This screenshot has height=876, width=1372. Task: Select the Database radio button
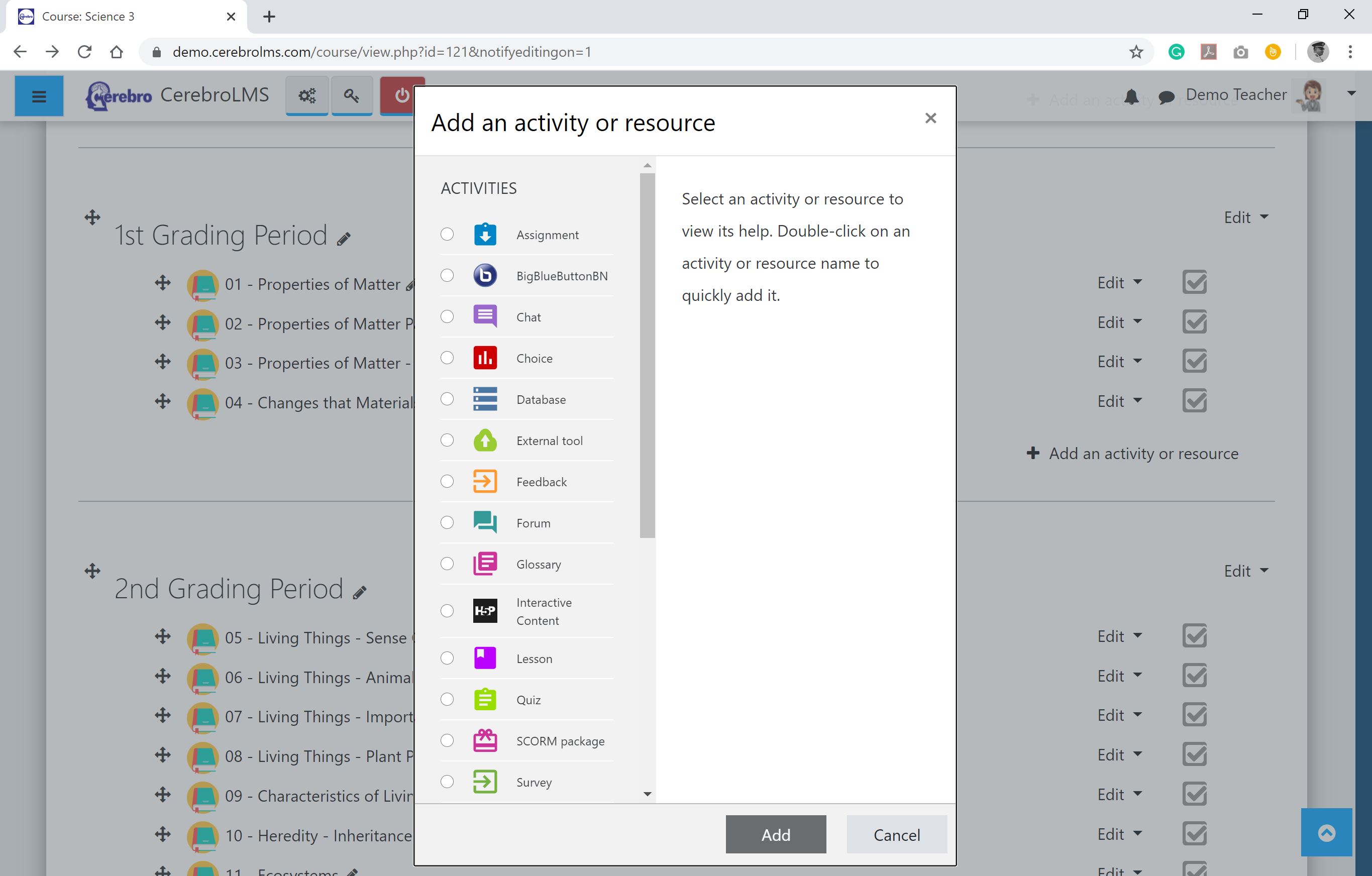(447, 399)
